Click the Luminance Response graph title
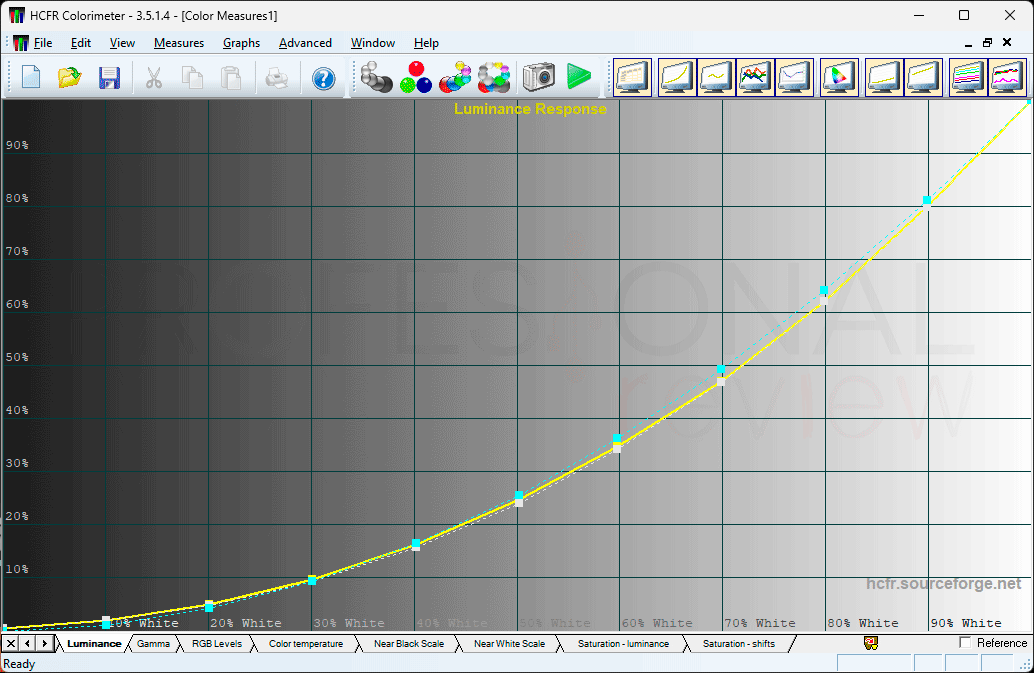Viewport: 1034px width, 673px height. [x=530, y=109]
